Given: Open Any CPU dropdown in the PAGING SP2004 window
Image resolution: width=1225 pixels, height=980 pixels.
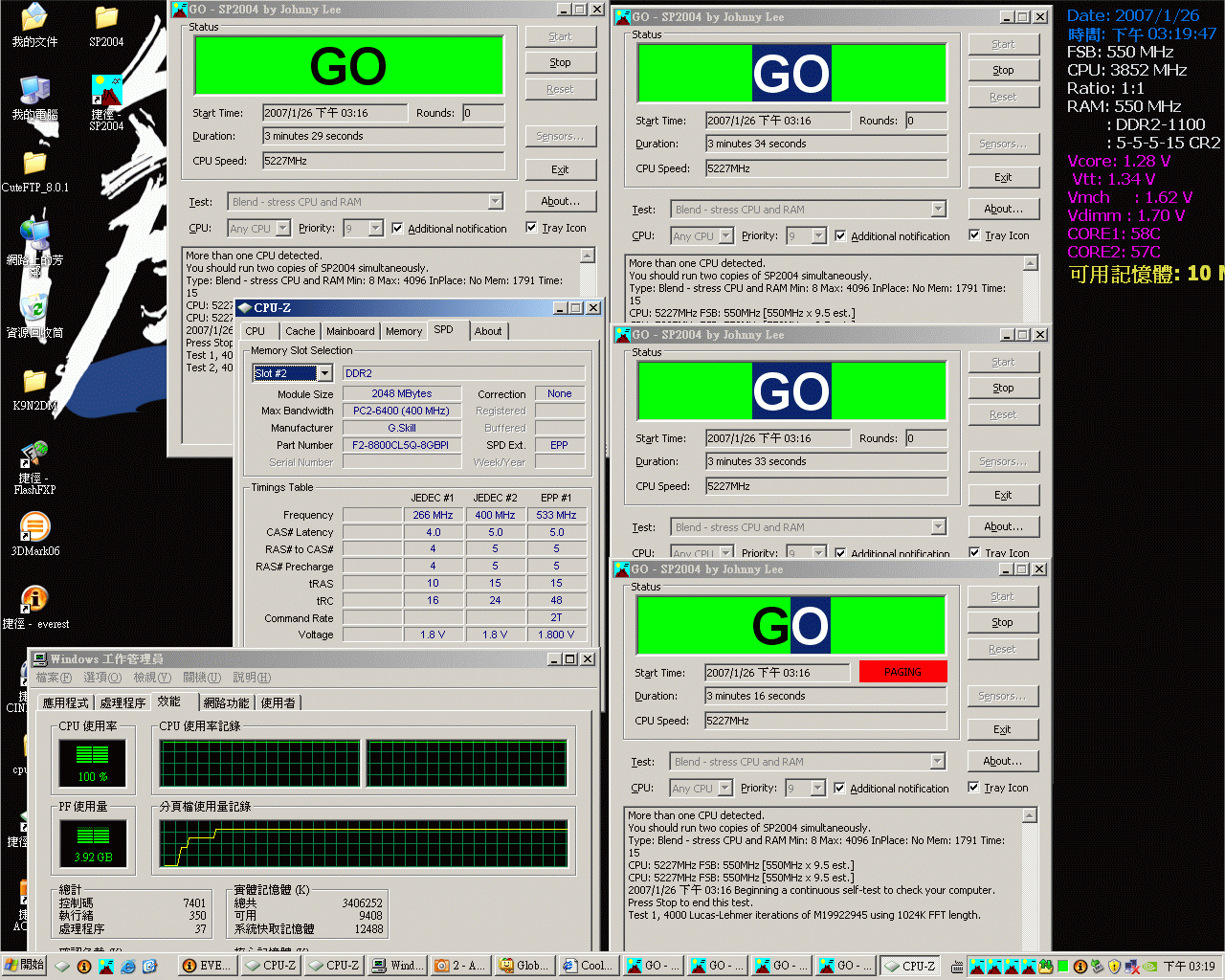Looking at the screenshot, I should pyautogui.click(x=725, y=789).
